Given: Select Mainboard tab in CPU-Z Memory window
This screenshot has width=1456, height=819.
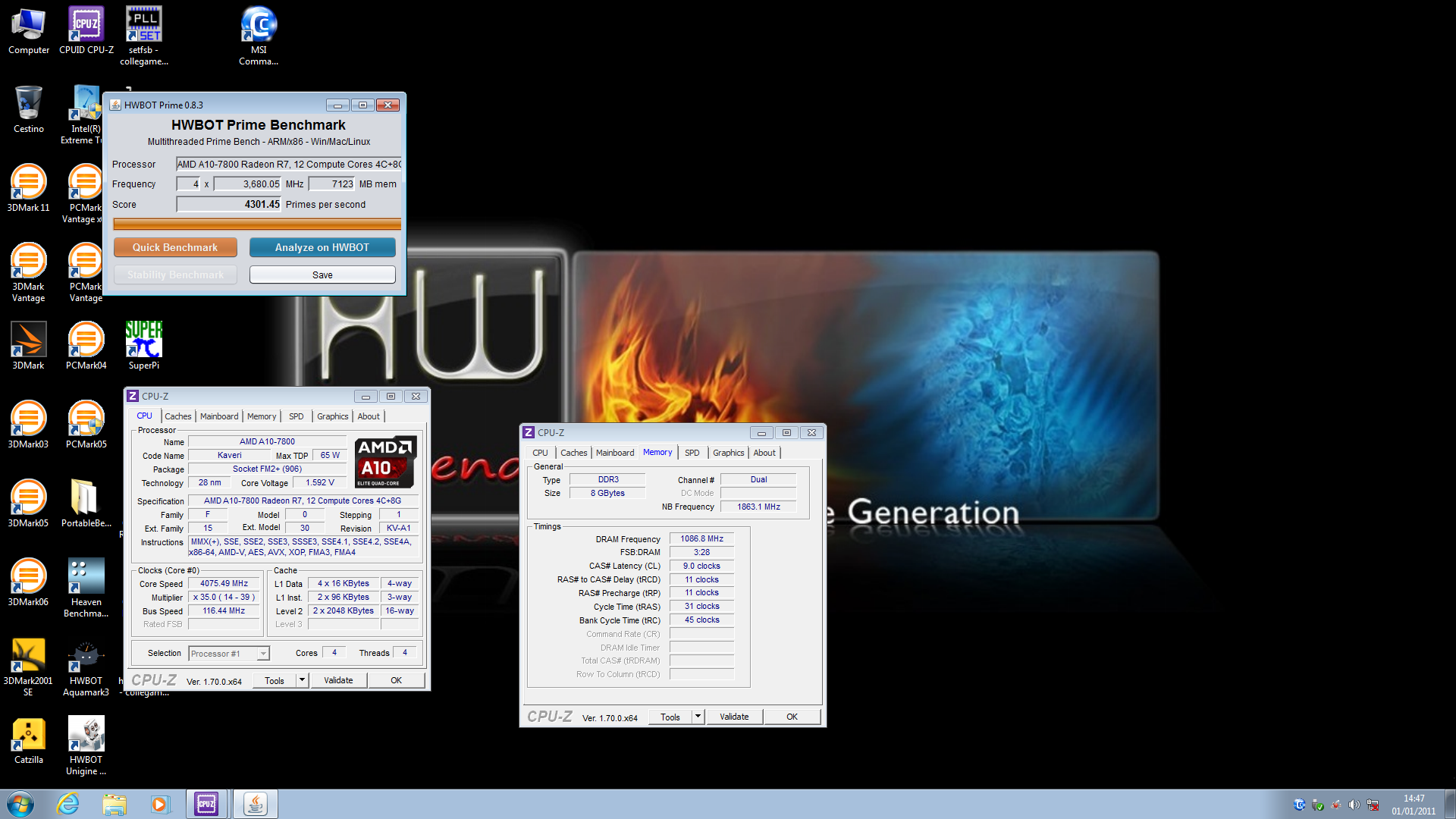Looking at the screenshot, I should point(615,453).
